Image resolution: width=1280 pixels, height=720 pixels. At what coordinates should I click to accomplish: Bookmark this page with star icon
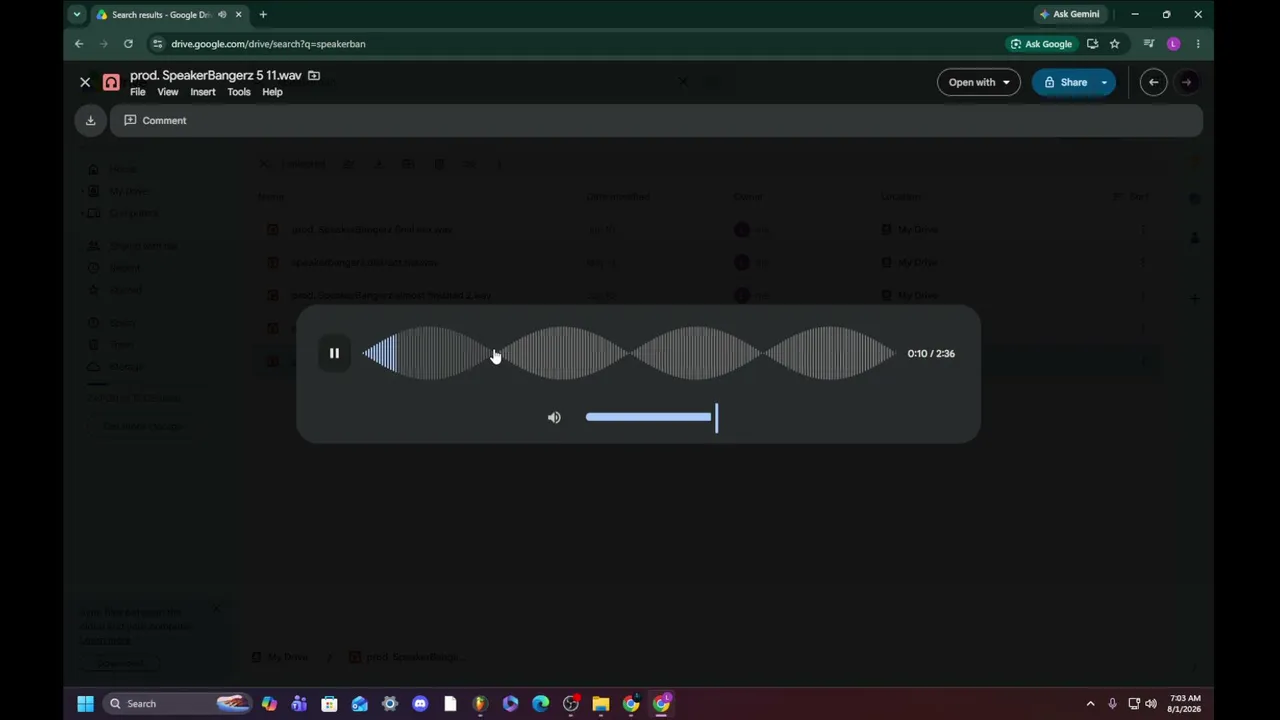[x=1114, y=44]
